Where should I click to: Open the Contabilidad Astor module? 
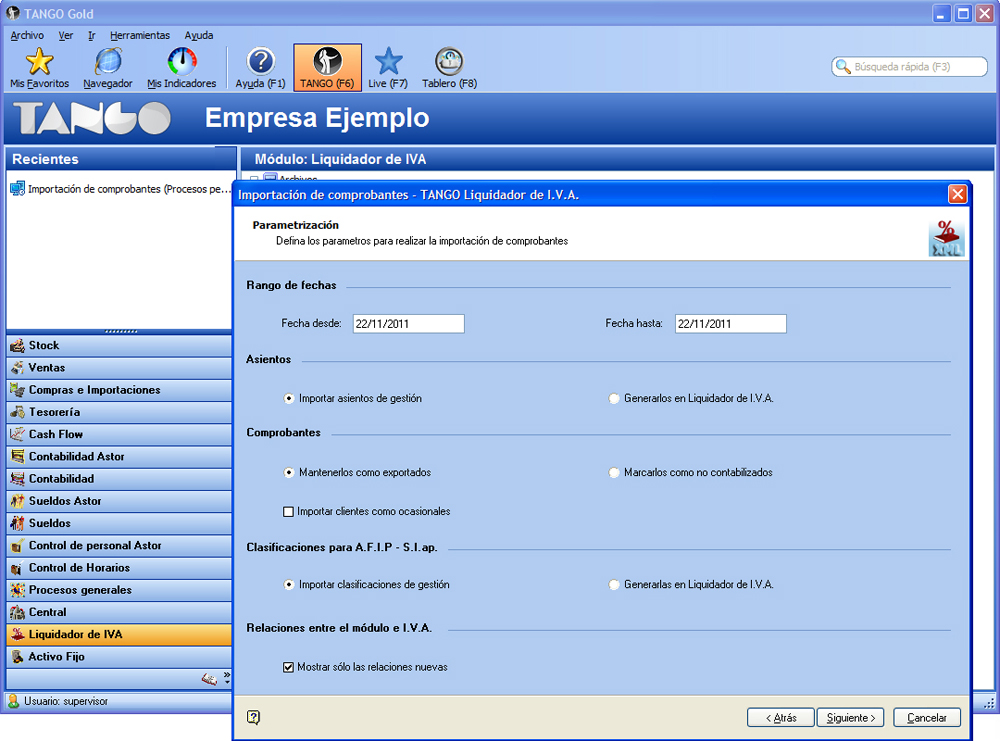119,457
